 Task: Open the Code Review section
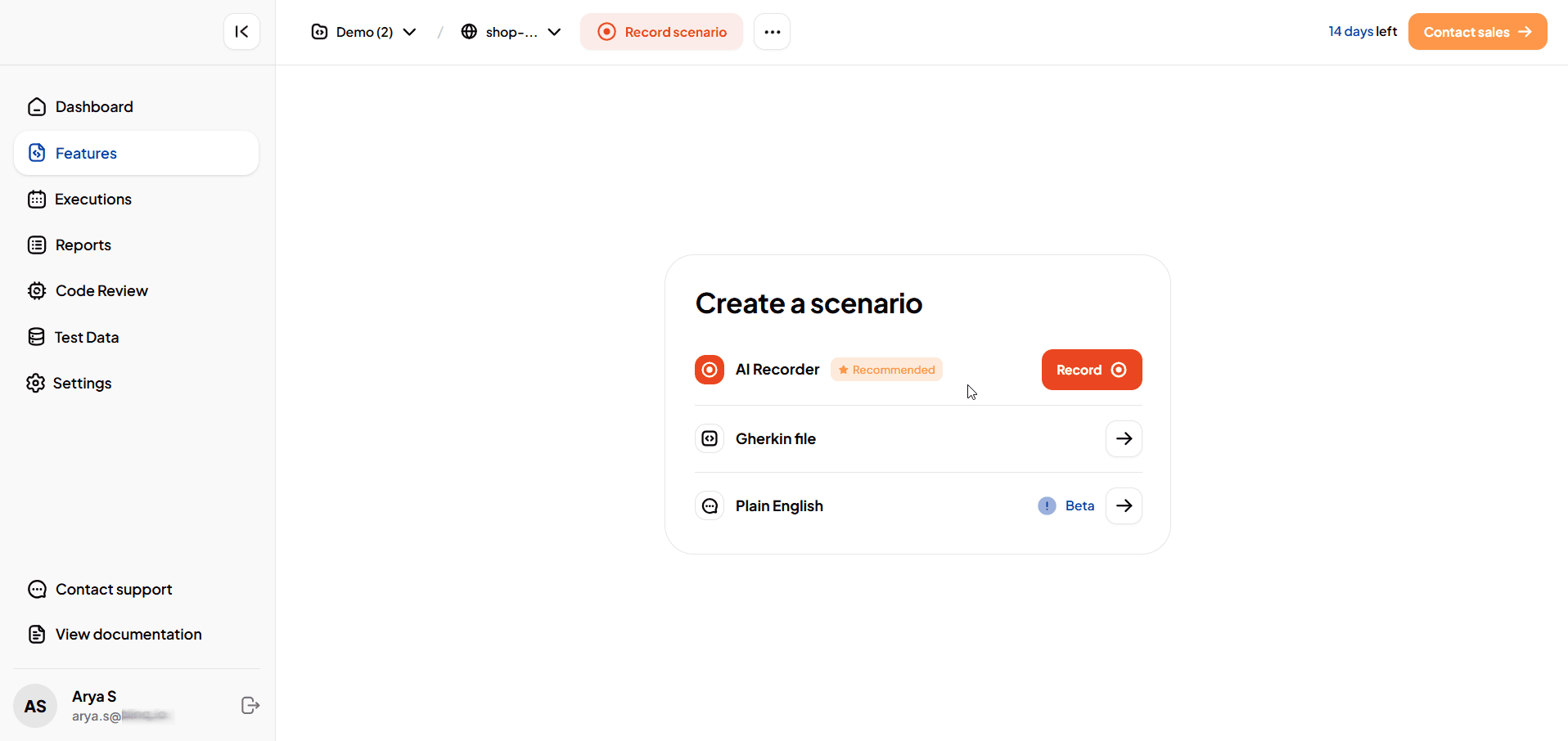[101, 291]
